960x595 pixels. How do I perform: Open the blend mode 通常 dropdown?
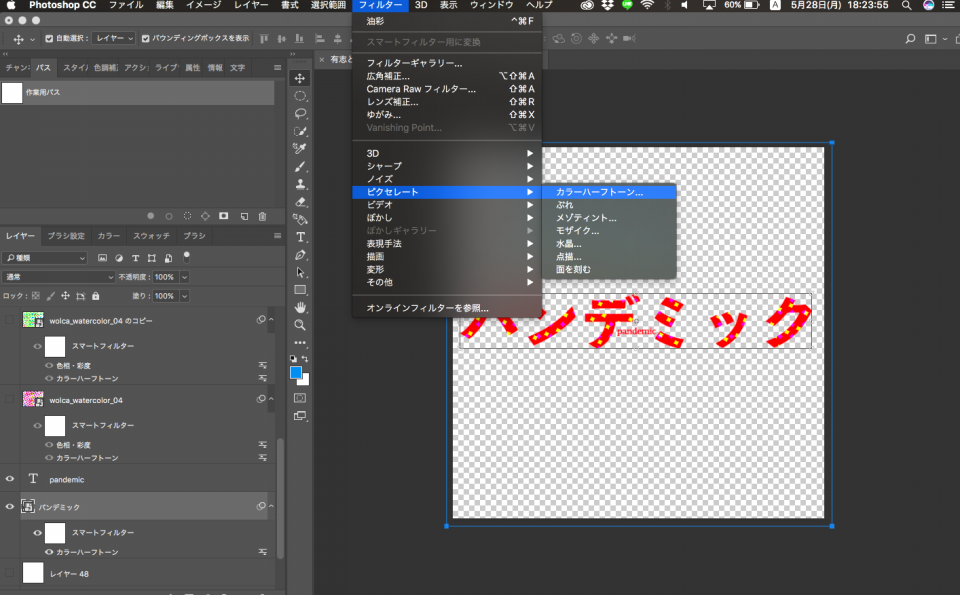coord(60,277)
